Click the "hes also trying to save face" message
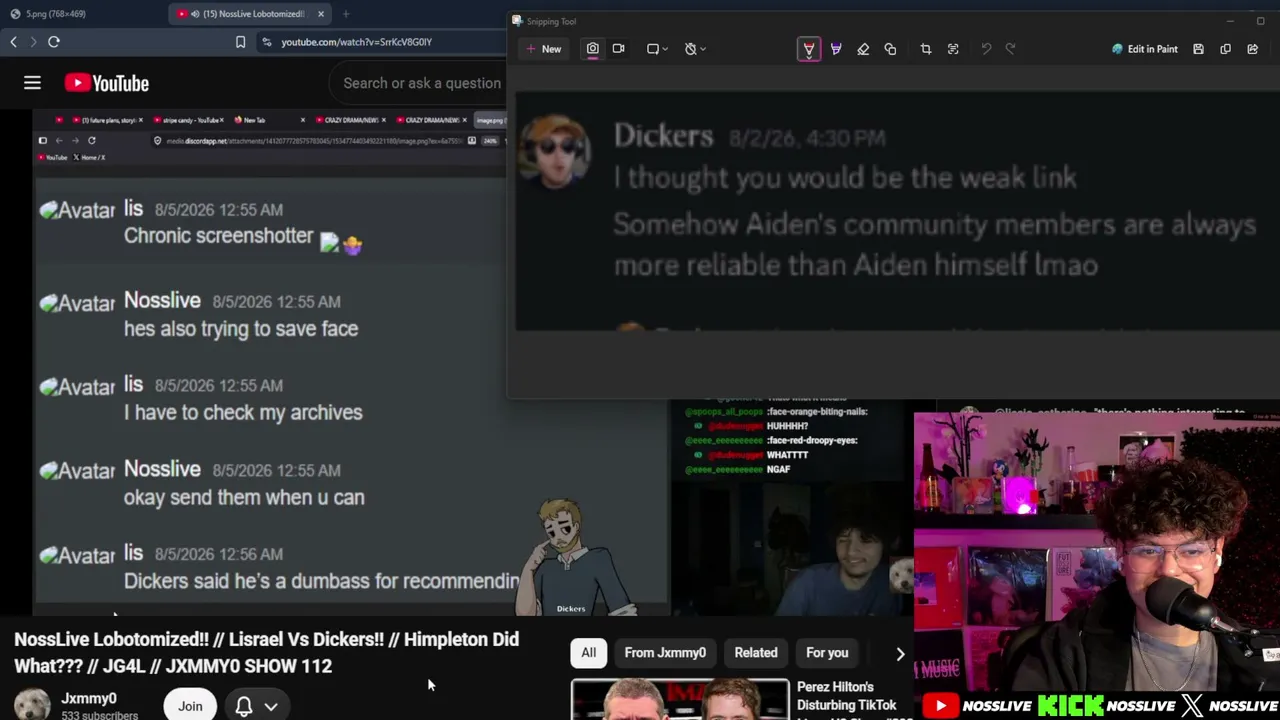The image size is (1280, 720). coord(241,328)
